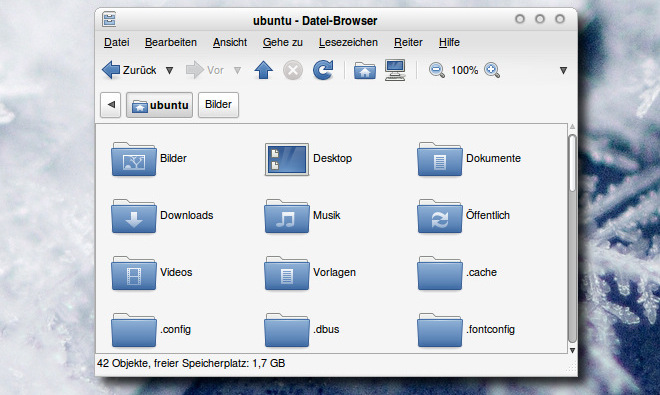Open the Gehe zu menu
This screenshot has width=660, height=395.
[283, 43]
